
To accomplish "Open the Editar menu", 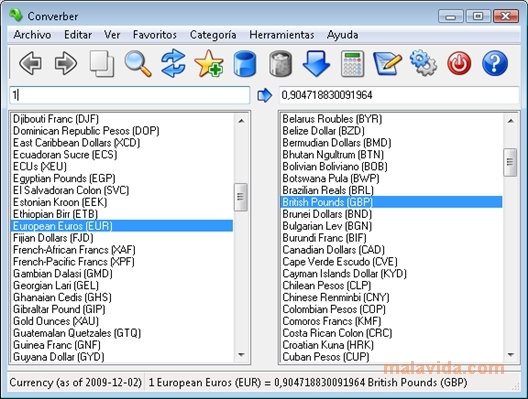I will [78, 35].
